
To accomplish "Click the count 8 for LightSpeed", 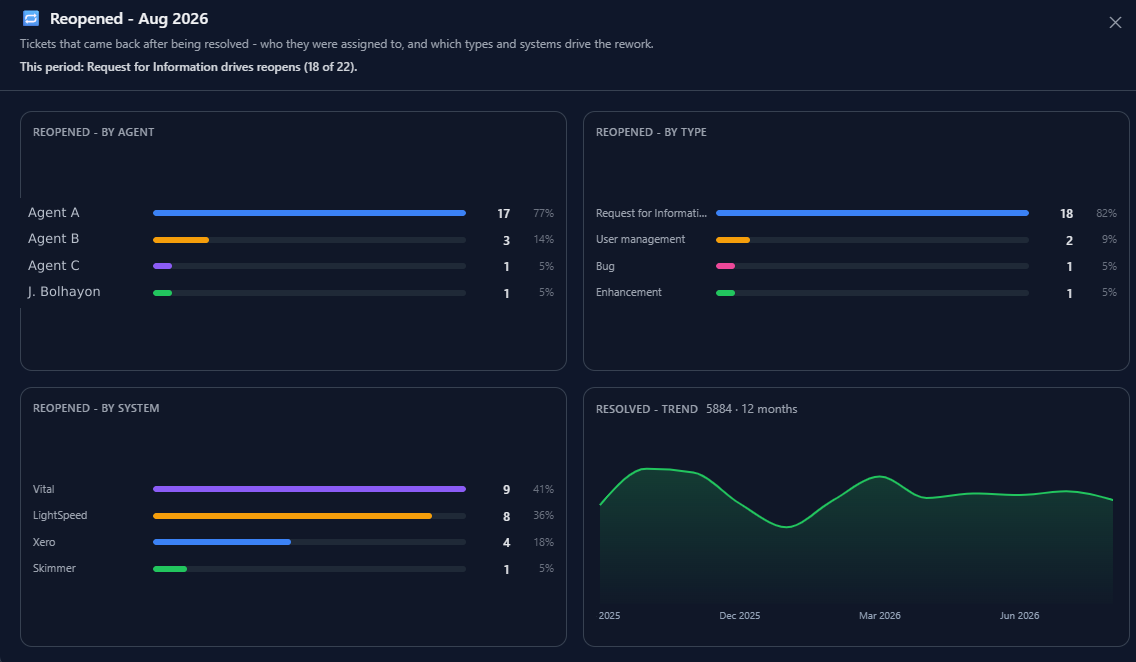I will pyautogui.click(x=506, y=516).
